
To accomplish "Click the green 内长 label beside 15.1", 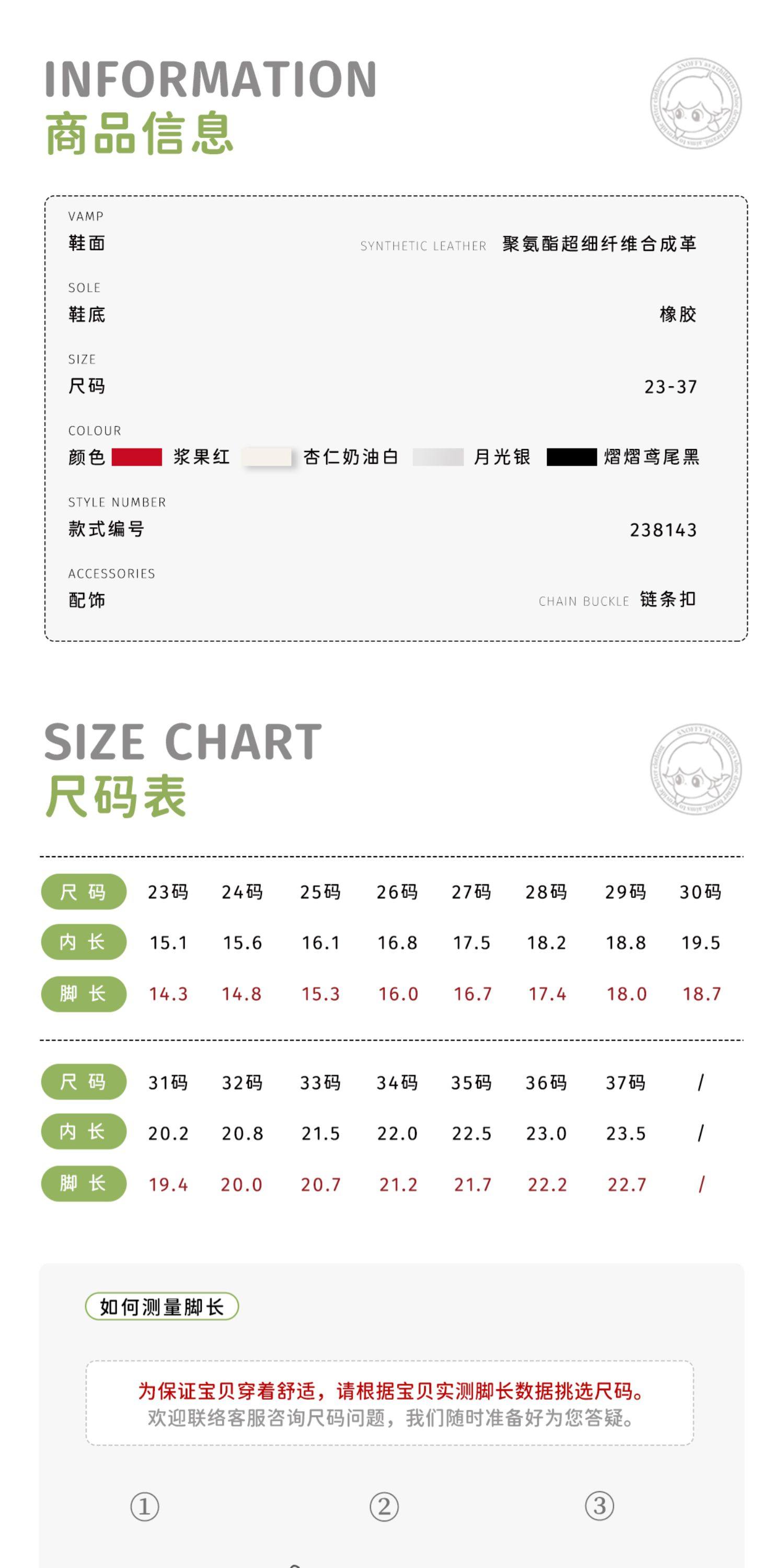I will click(84, 942).
